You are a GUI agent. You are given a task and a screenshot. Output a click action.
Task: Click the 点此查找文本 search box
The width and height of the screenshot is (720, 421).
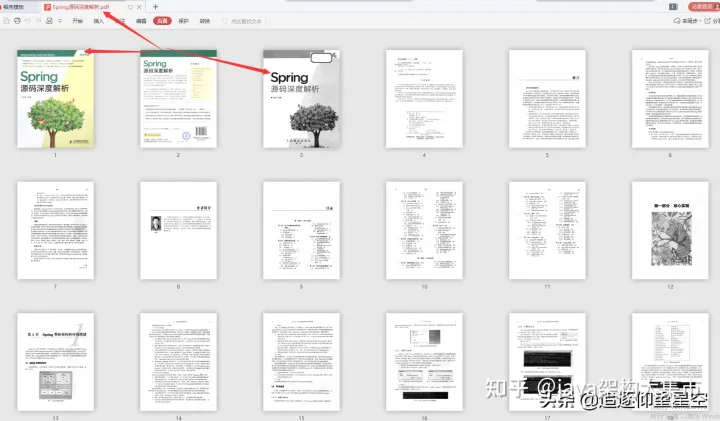243,21
